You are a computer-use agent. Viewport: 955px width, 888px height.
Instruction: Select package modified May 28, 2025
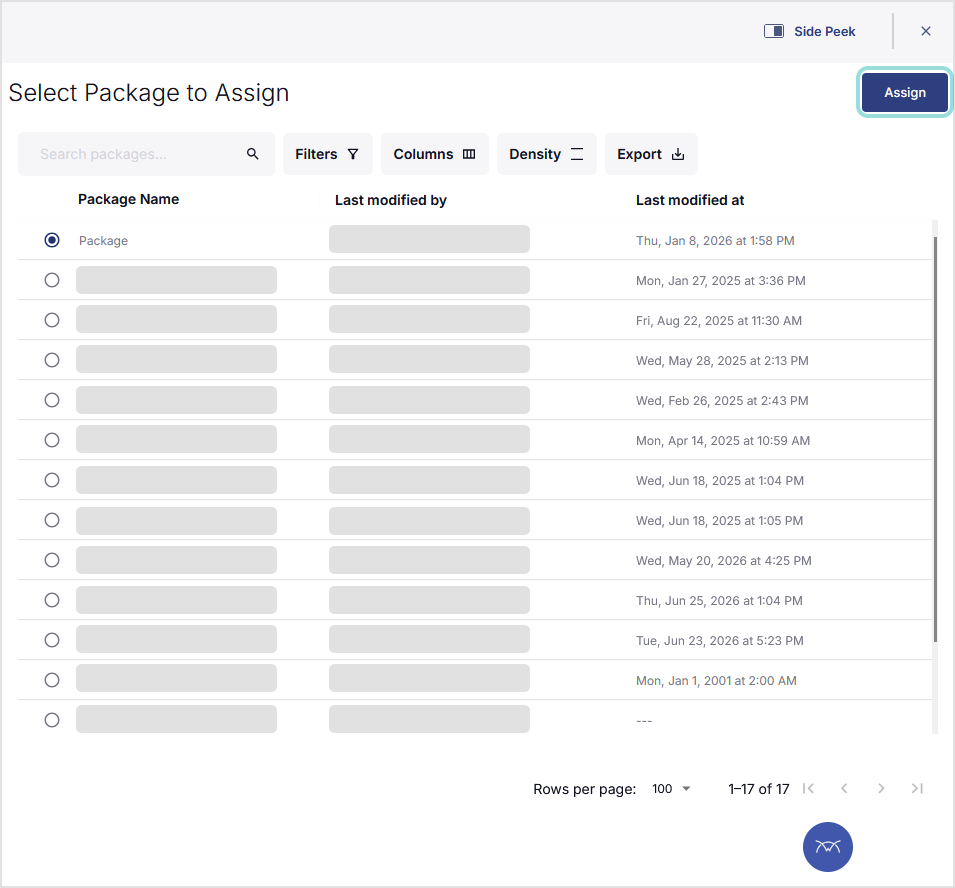(x=52, y=360)
